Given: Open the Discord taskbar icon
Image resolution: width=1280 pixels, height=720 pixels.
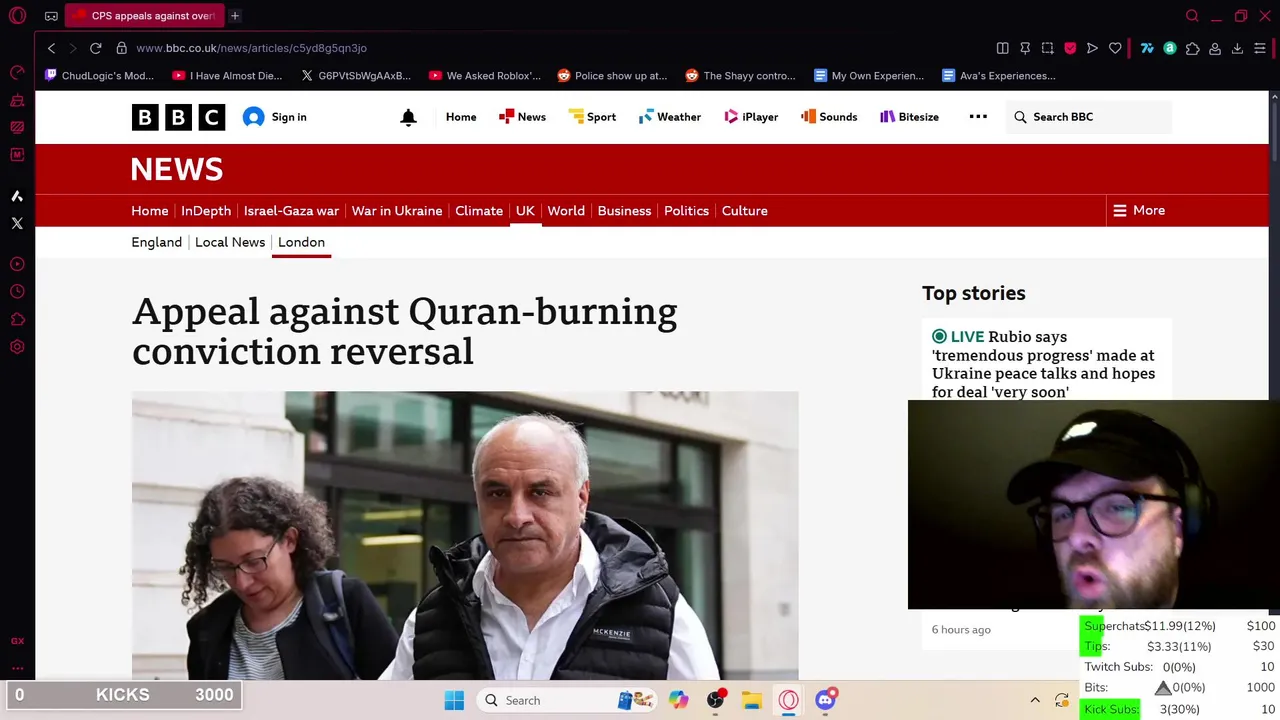Looking at the screenshot, I should pyautogui.click(x=826, y=700).
